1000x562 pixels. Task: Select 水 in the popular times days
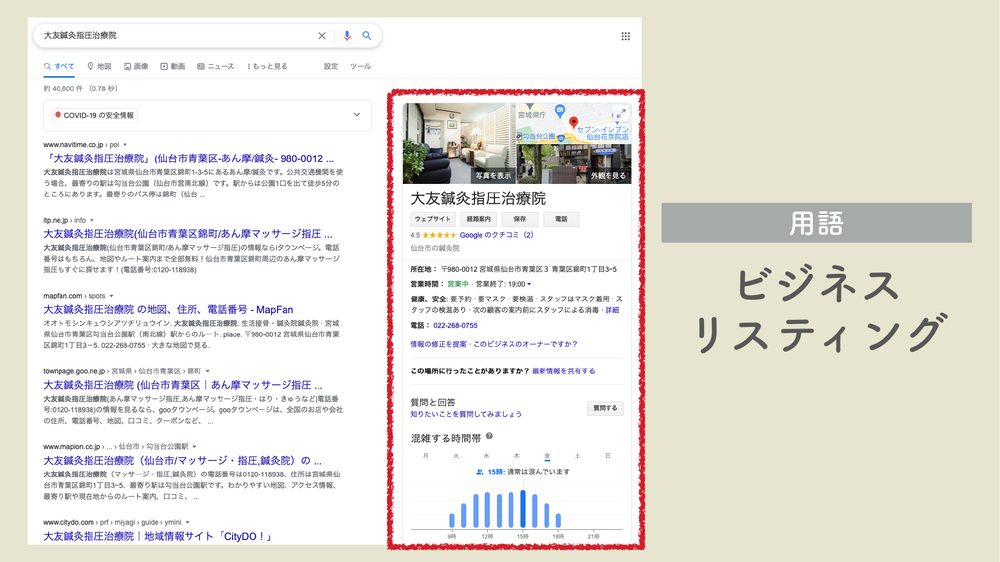coord(487,456)
